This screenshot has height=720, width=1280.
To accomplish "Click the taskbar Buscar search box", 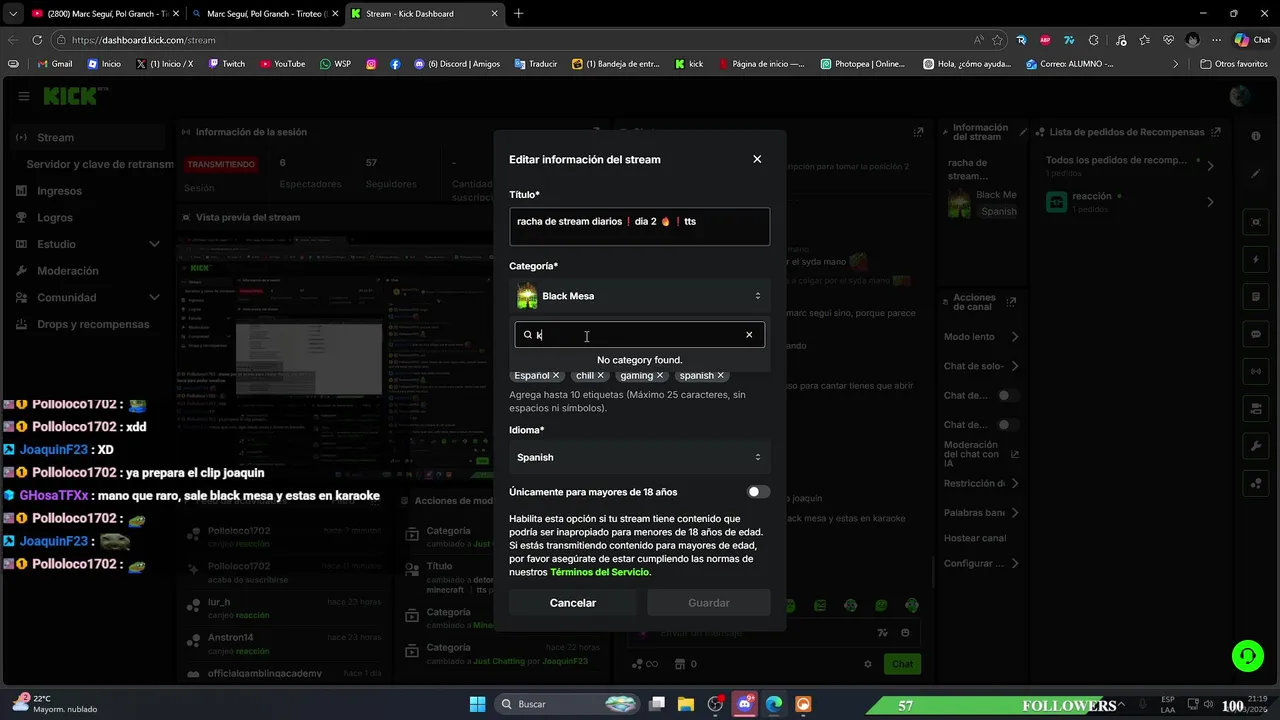I will [x=567, y=704].
